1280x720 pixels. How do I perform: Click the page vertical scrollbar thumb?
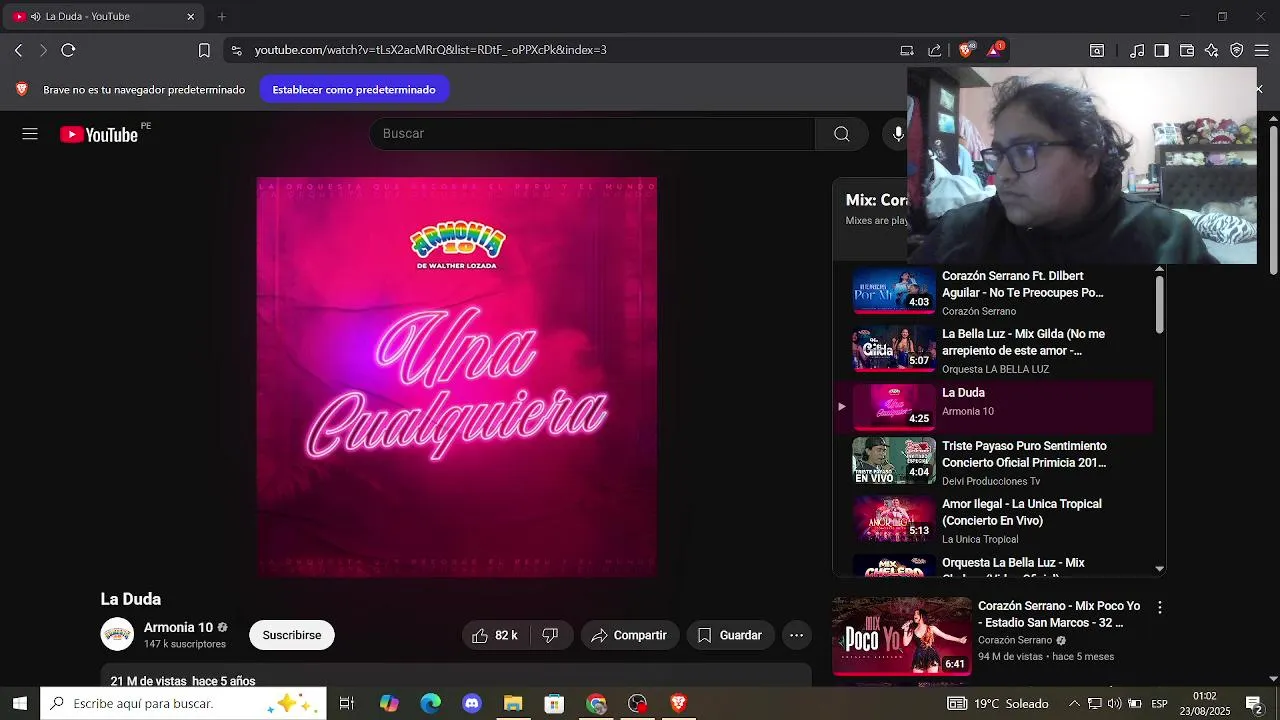[x=1273, y=200]
